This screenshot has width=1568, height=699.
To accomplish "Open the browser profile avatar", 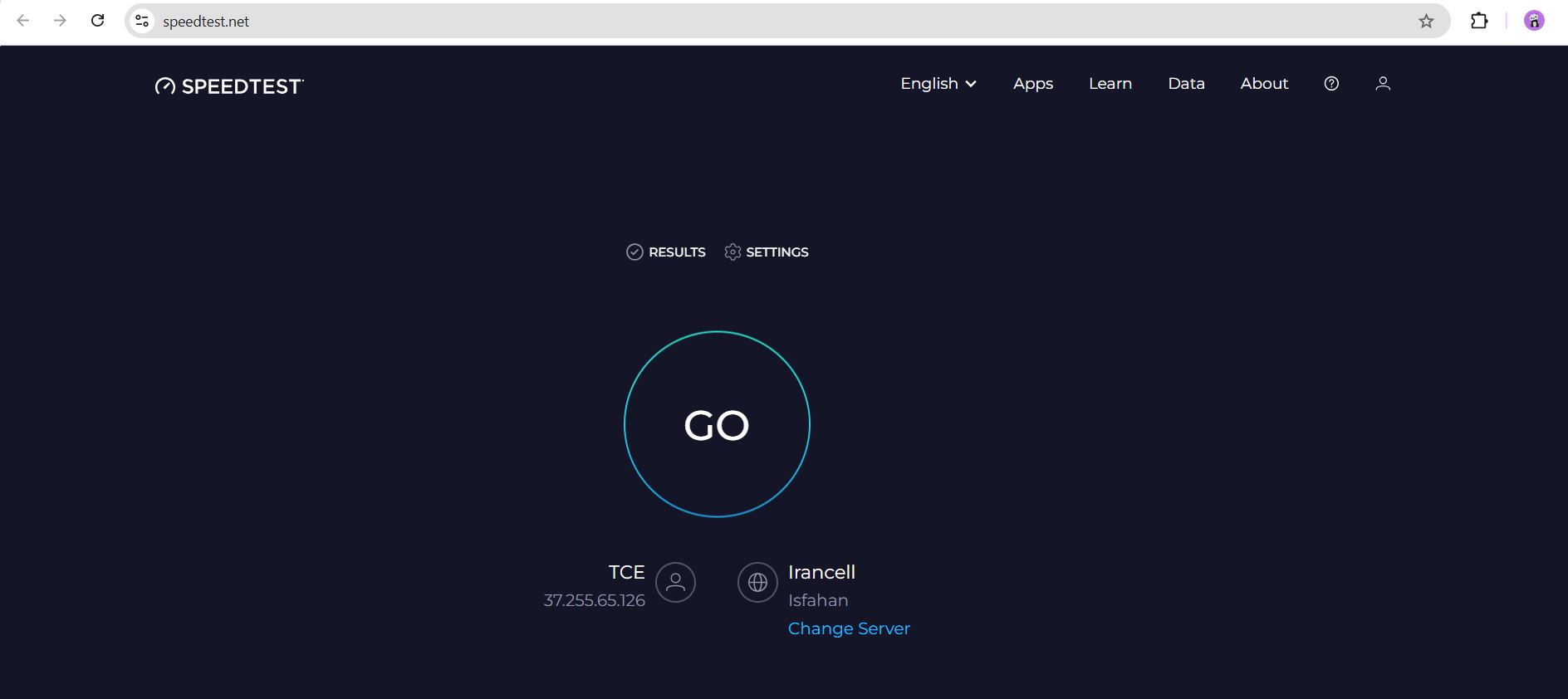I will (x=1534, y=21).
